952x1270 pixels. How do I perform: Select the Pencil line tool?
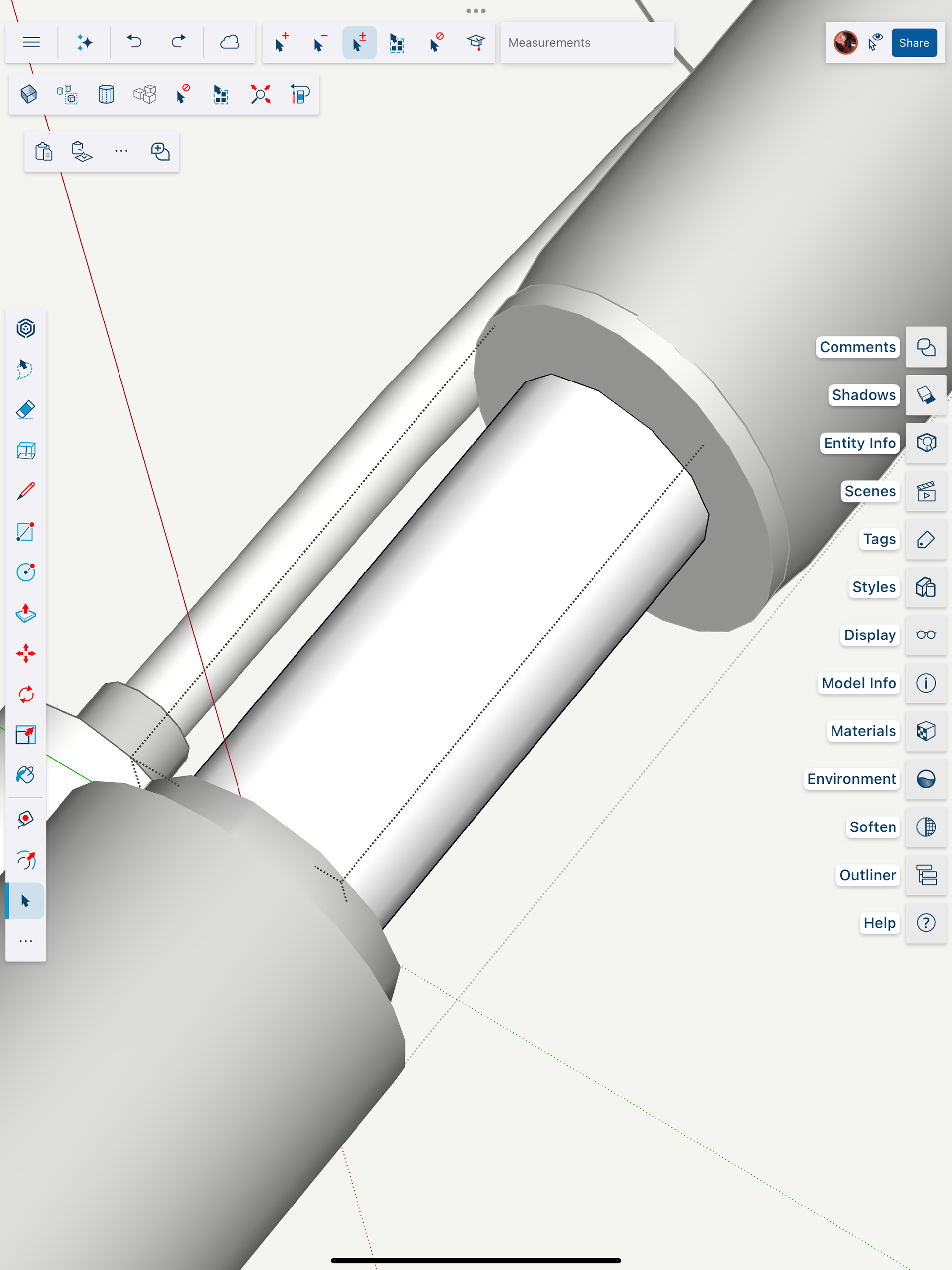point(25,491)
